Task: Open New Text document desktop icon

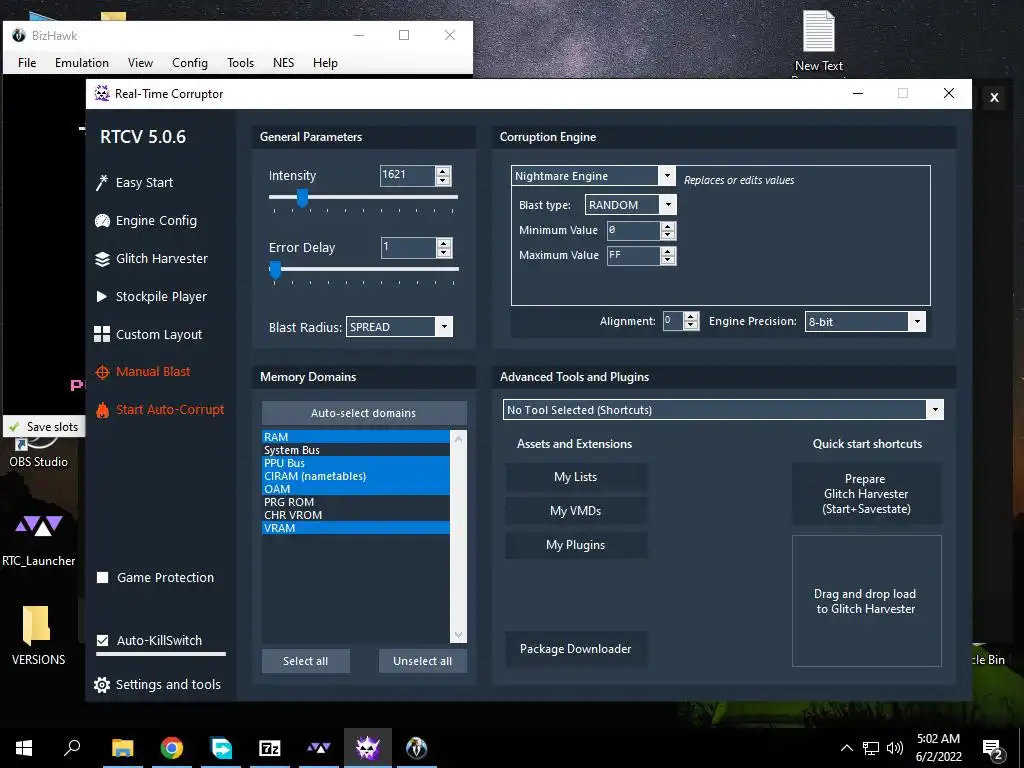Action: (818, 40)
